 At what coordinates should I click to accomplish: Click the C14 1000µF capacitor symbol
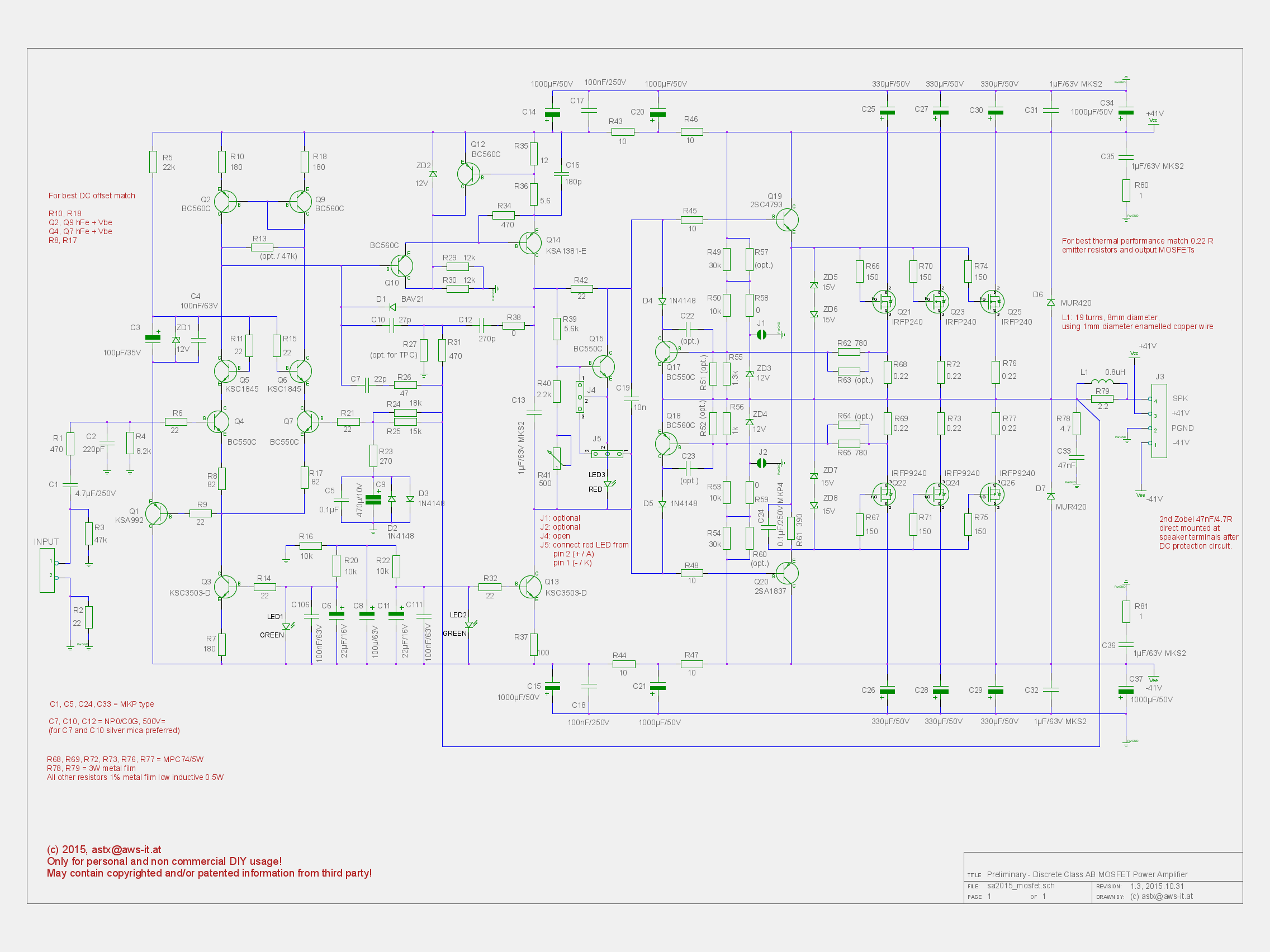[552, 113]
